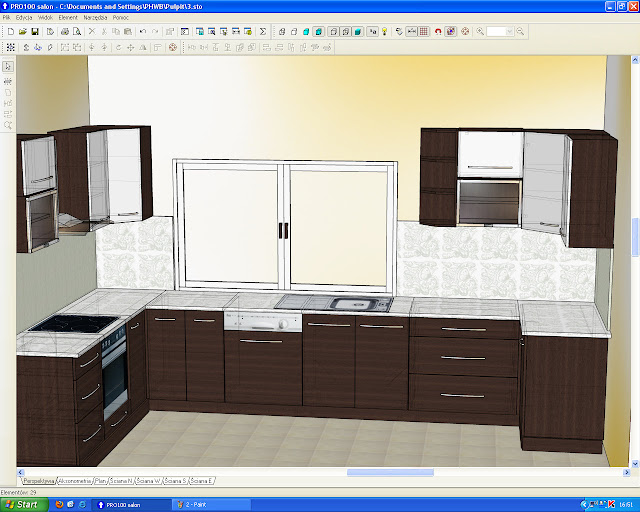Viewport: 640px width, 512px height.
Task: Click the horizontal scrollbar left arrow
Action: click(20, 472)
